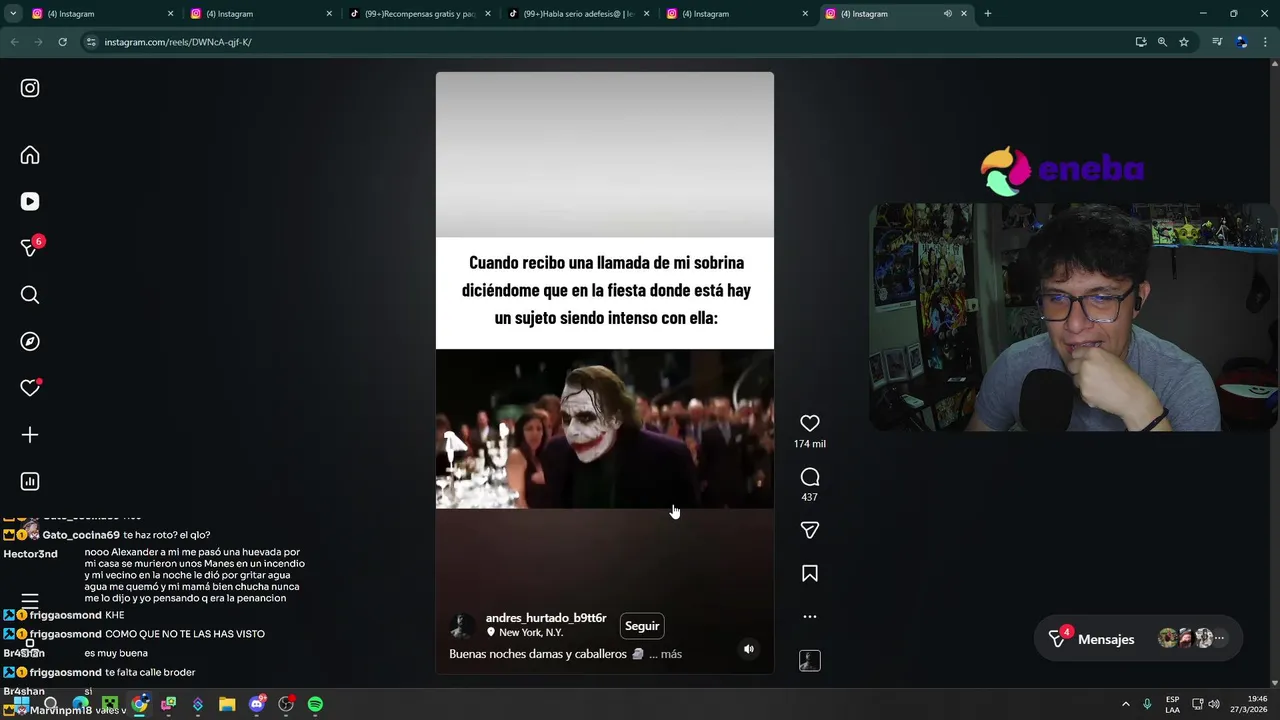Open tab search dropdown arrow
Image resolution: width=1280 pixels, height=720 pixels.
[13, 14]
